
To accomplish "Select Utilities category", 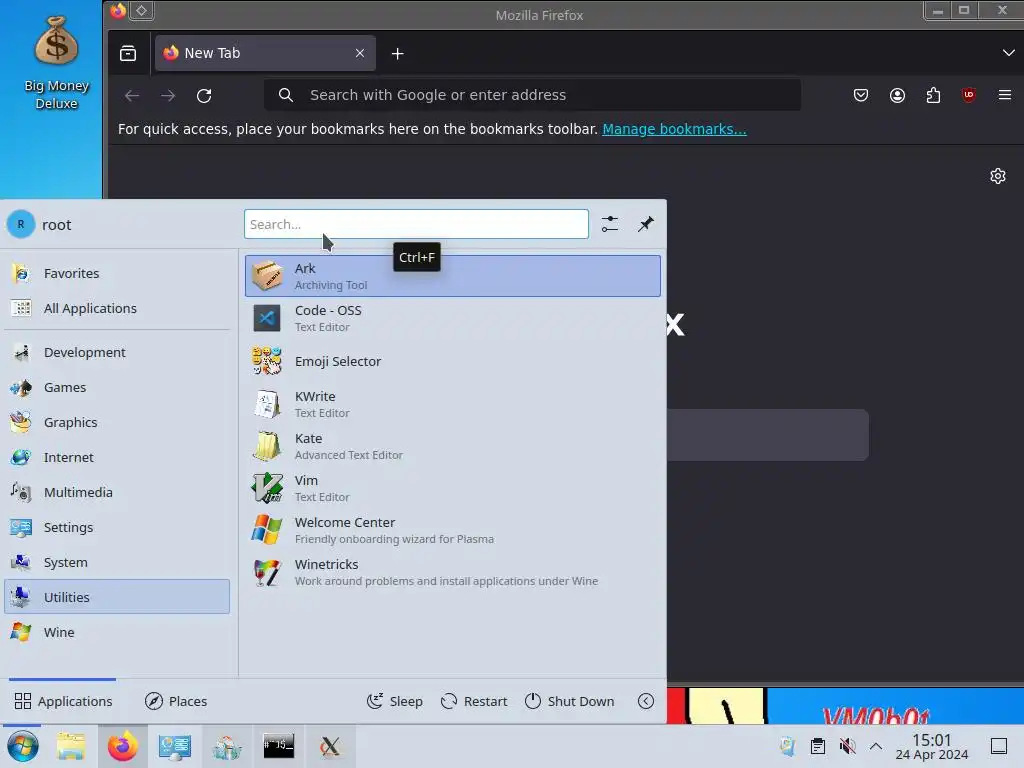I will pyautogui.click(x=117, y=597).
